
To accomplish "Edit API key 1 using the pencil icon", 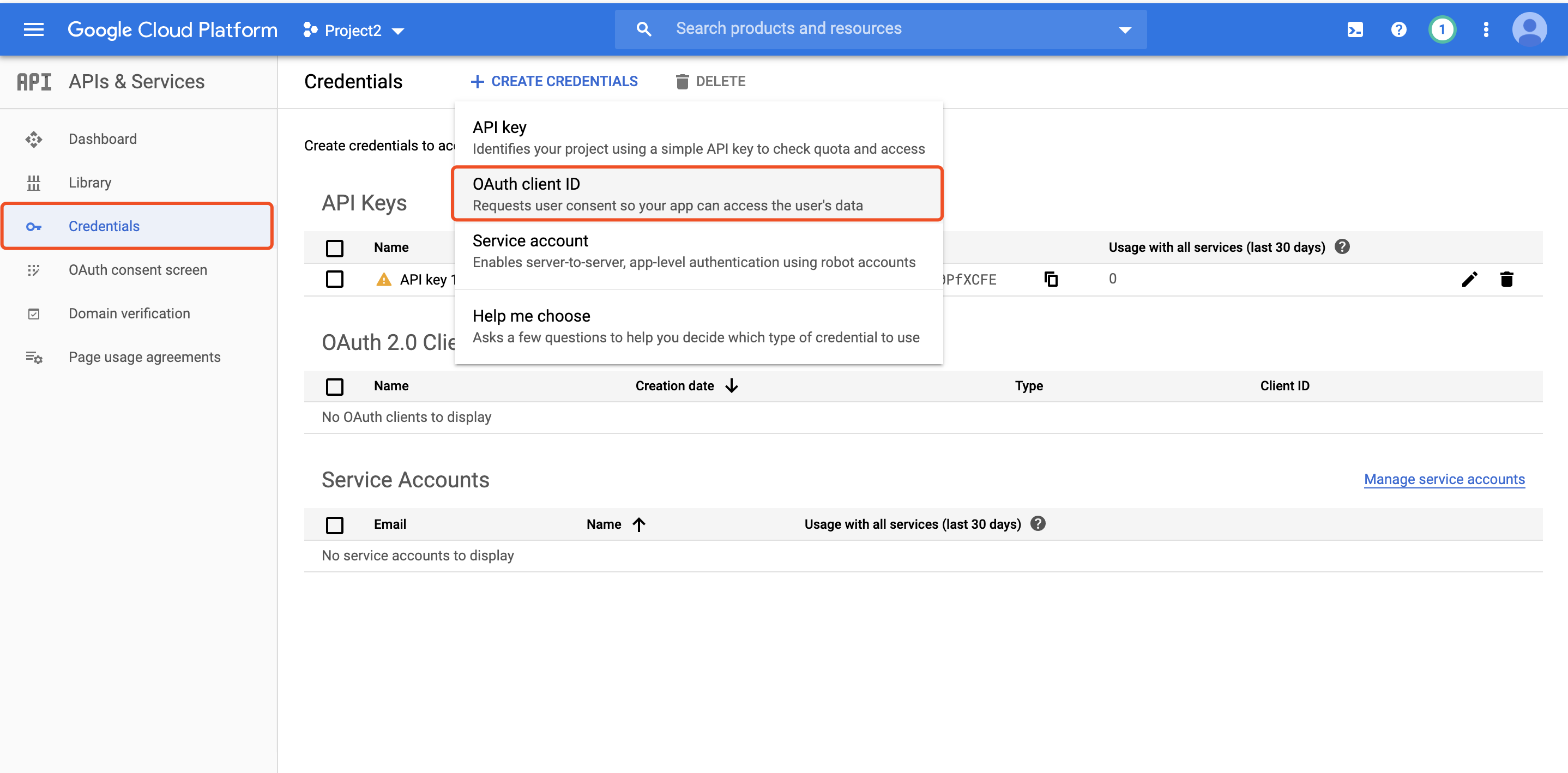I will [1470, 279].
